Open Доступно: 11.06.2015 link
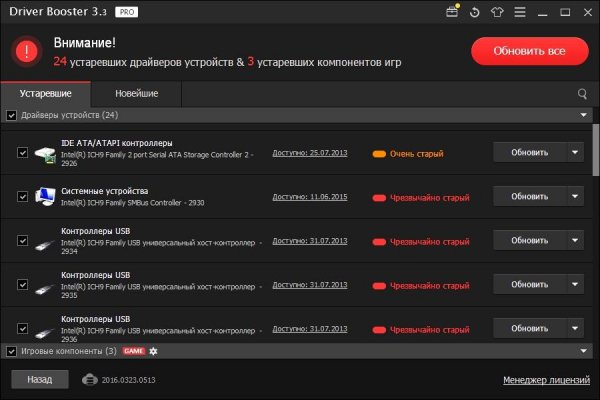The image size is (600, 400). pyautogui.click(x=310, y=197)
